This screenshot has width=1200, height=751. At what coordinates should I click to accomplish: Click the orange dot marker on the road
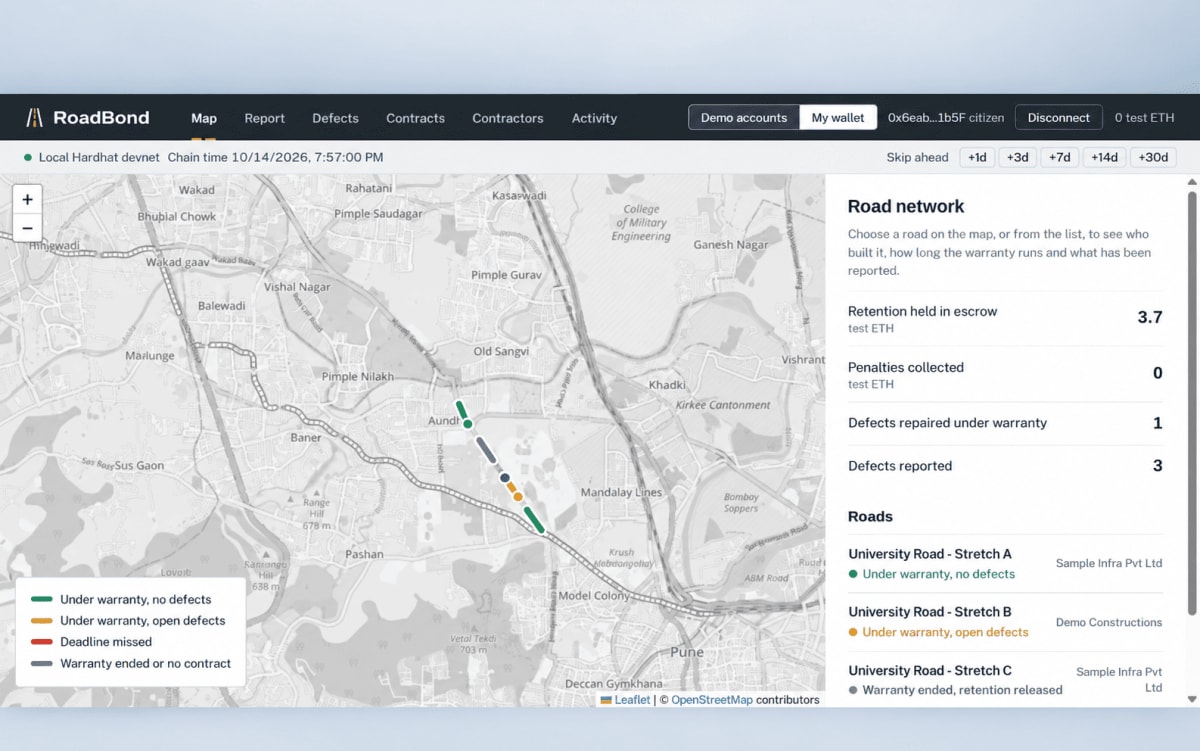coord(518,496)
